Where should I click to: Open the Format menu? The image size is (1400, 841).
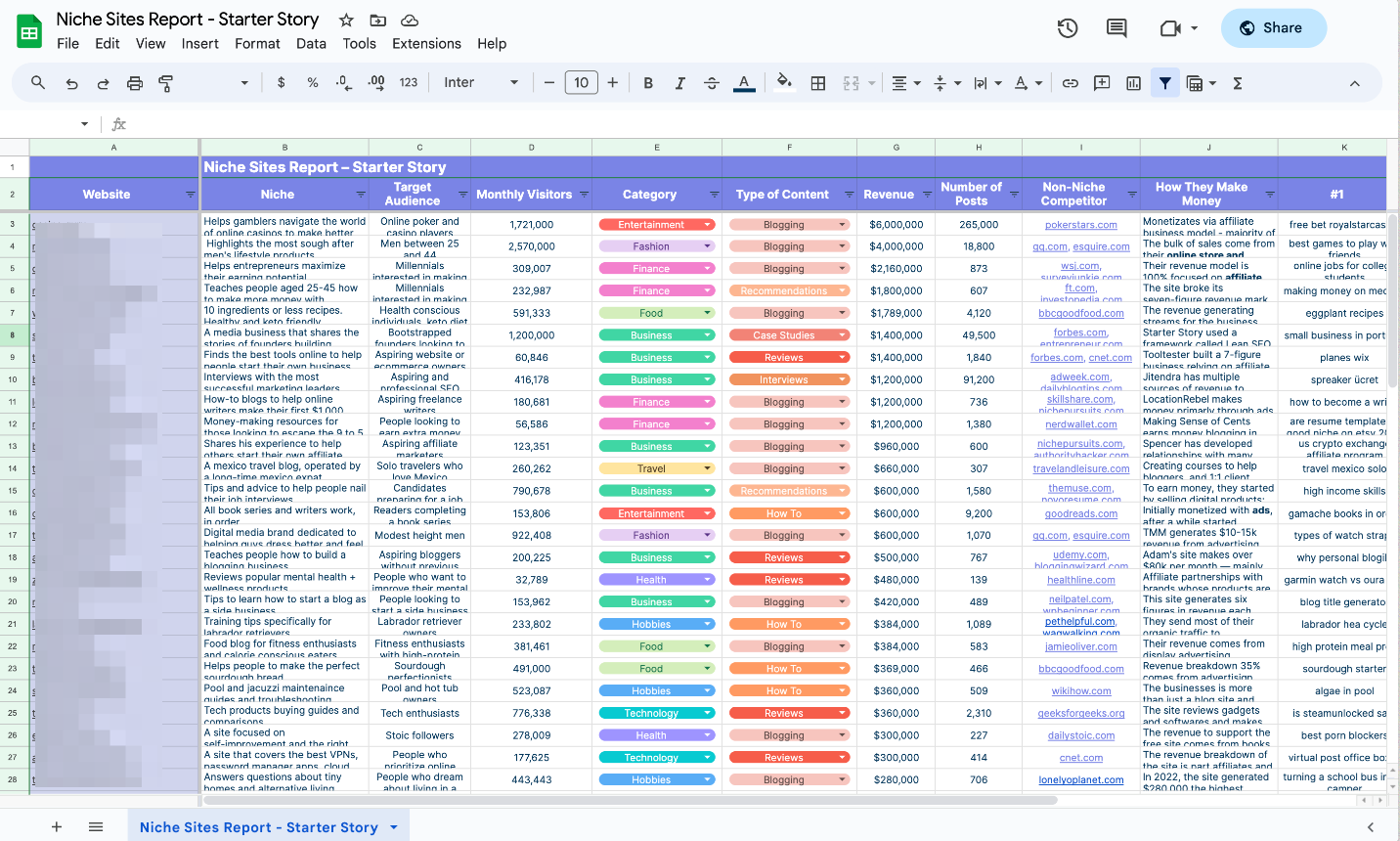(x=257, y=44)
